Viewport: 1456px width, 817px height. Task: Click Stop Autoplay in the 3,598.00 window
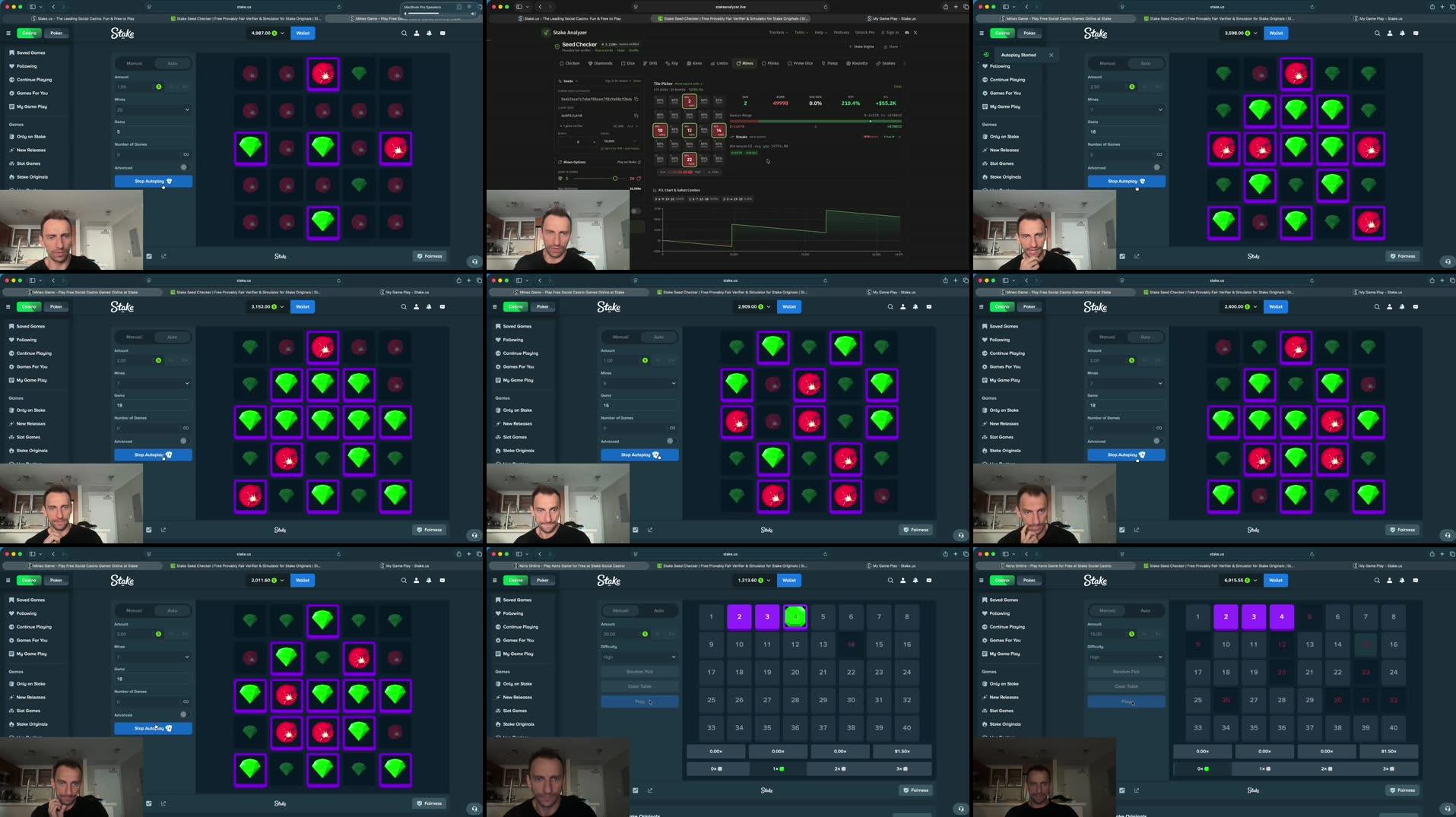(1126, 181)
